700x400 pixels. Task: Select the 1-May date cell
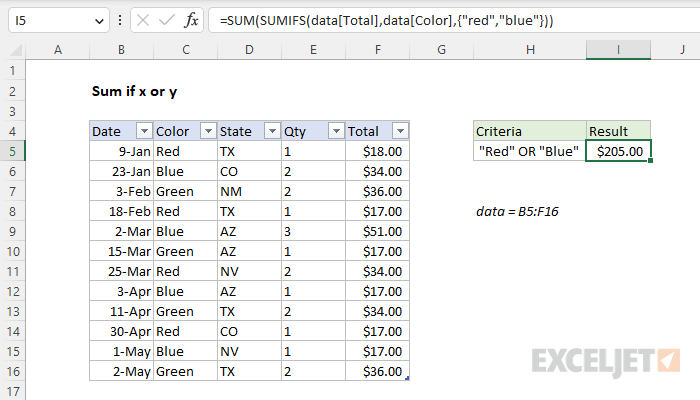click(x=121, y=351)
